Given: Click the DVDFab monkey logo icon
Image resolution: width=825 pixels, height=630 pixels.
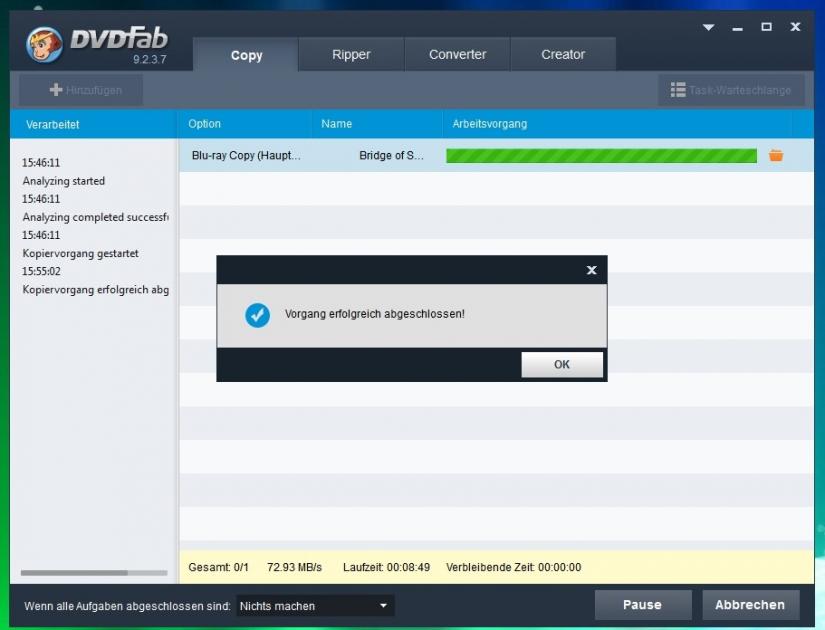Looking at the screenshot, I should click(44, 45).
